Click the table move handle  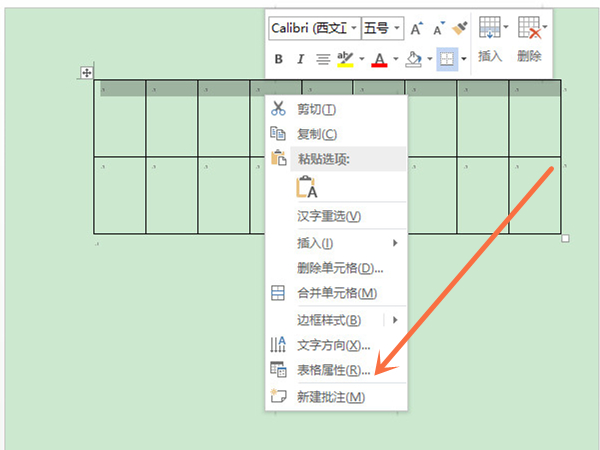87,73
